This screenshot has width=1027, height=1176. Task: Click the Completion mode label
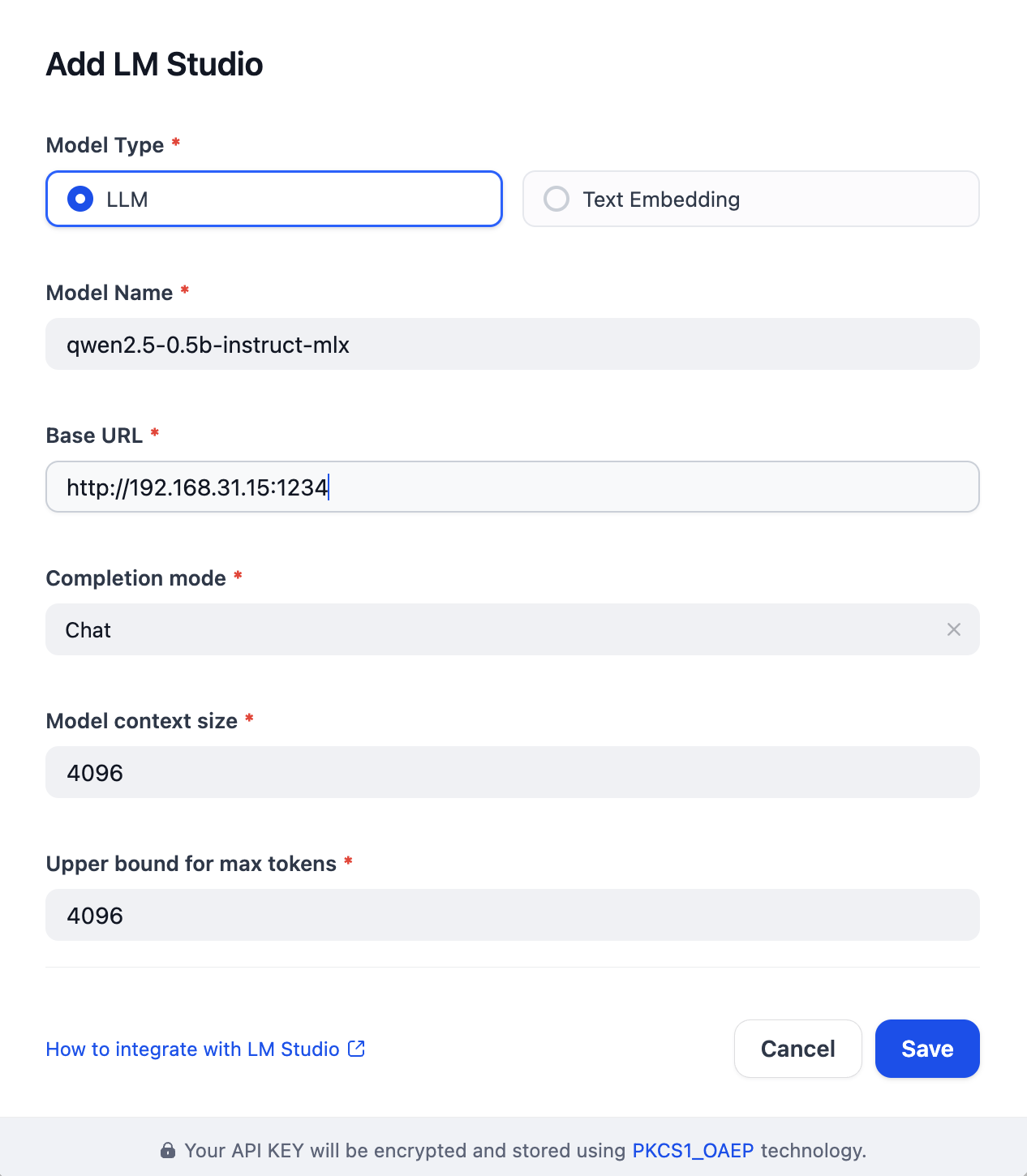[135, 578]
